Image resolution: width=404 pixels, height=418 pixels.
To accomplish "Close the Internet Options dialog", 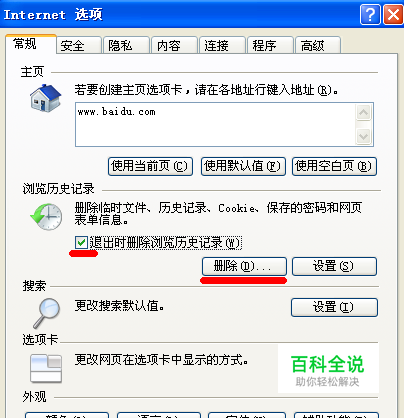I will 393,15.
